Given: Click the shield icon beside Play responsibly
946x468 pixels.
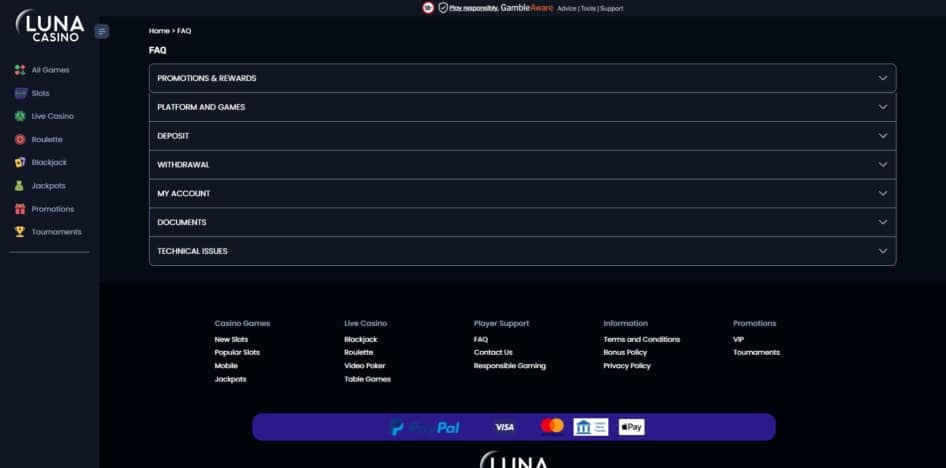Looking at the screenshot, I should click(x=443, y=8).
